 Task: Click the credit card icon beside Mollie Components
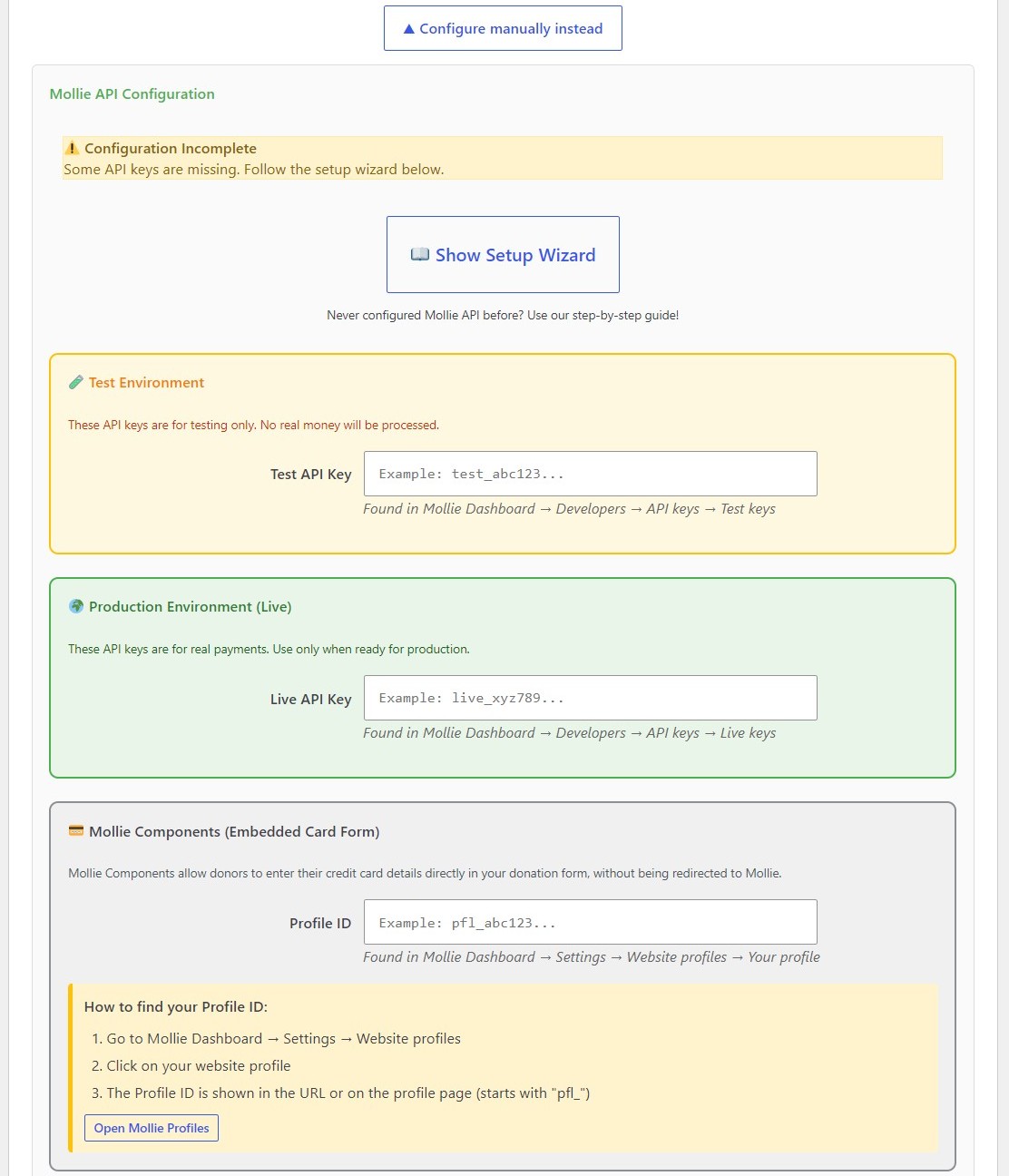pyautogui.click(x=76, y=831)
